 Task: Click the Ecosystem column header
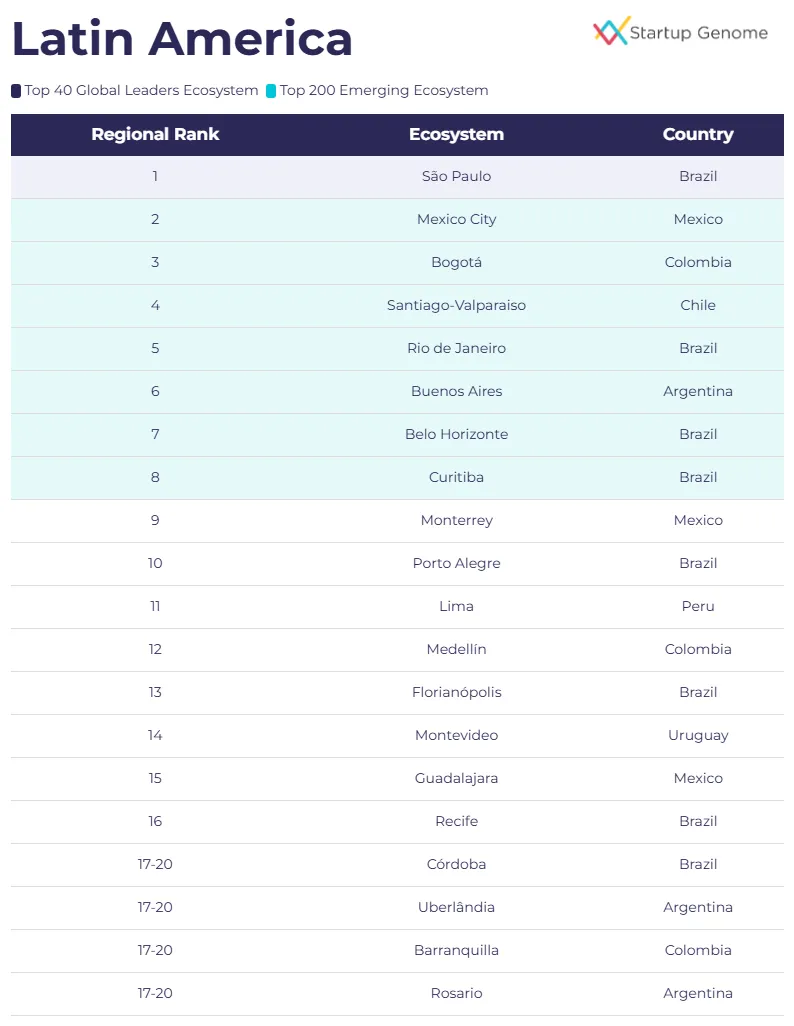tap(456, 135)
